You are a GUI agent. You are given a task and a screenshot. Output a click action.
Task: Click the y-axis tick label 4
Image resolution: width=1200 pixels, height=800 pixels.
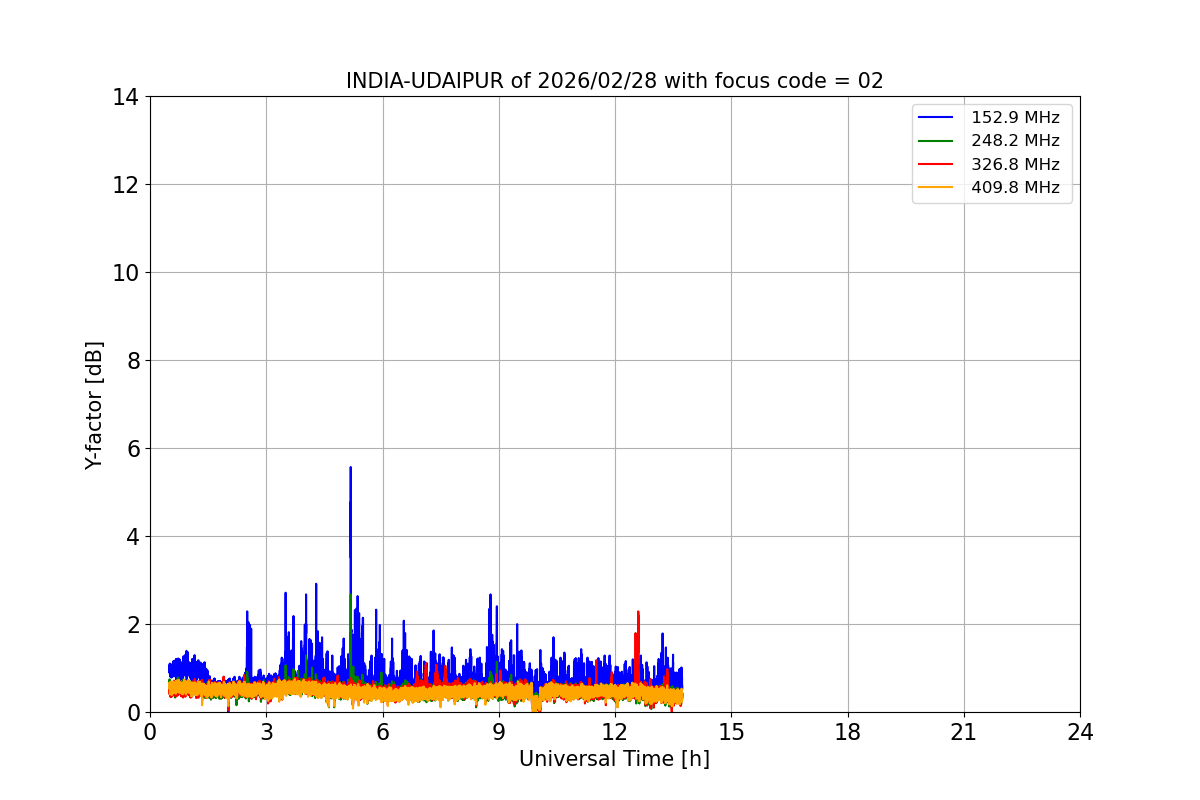click(x=132, y=537)
